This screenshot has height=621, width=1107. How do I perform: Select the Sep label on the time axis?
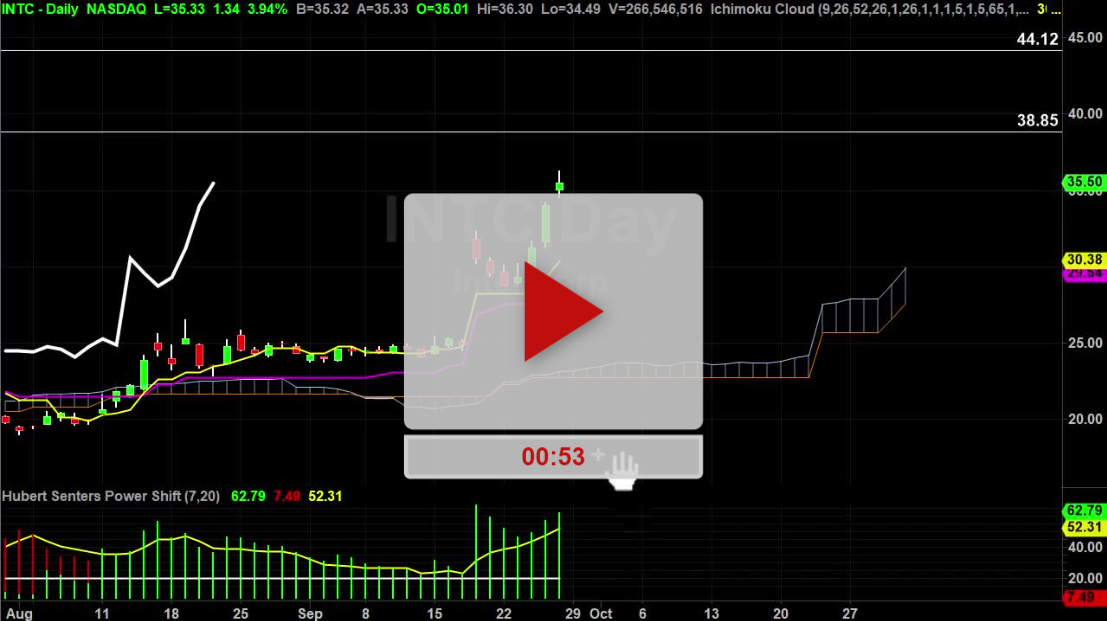[310, 614]
